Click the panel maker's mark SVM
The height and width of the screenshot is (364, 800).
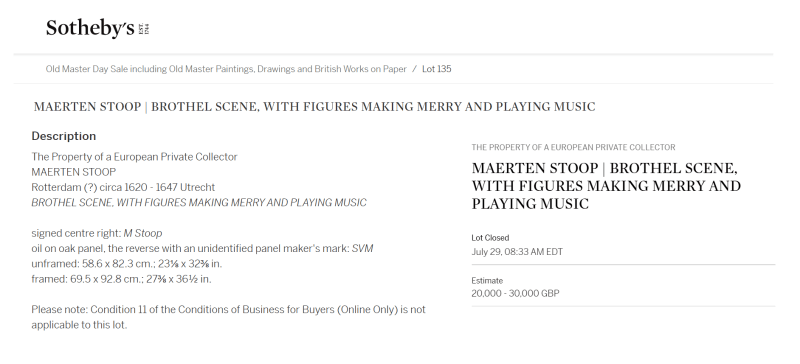[x=362, y=249]
